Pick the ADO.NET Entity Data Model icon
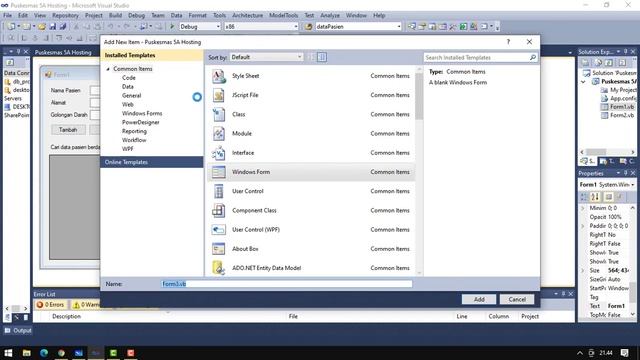Screen dimensions: 640x360 (218, 268)
